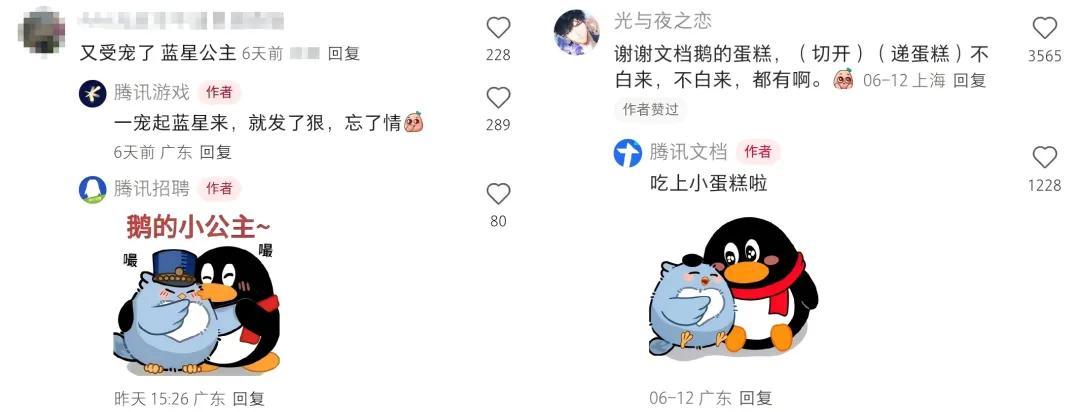1080x412 pixels.
Task: Like the 腾讯文档 reply with 1228 likes
Action: pos(1045,158)
